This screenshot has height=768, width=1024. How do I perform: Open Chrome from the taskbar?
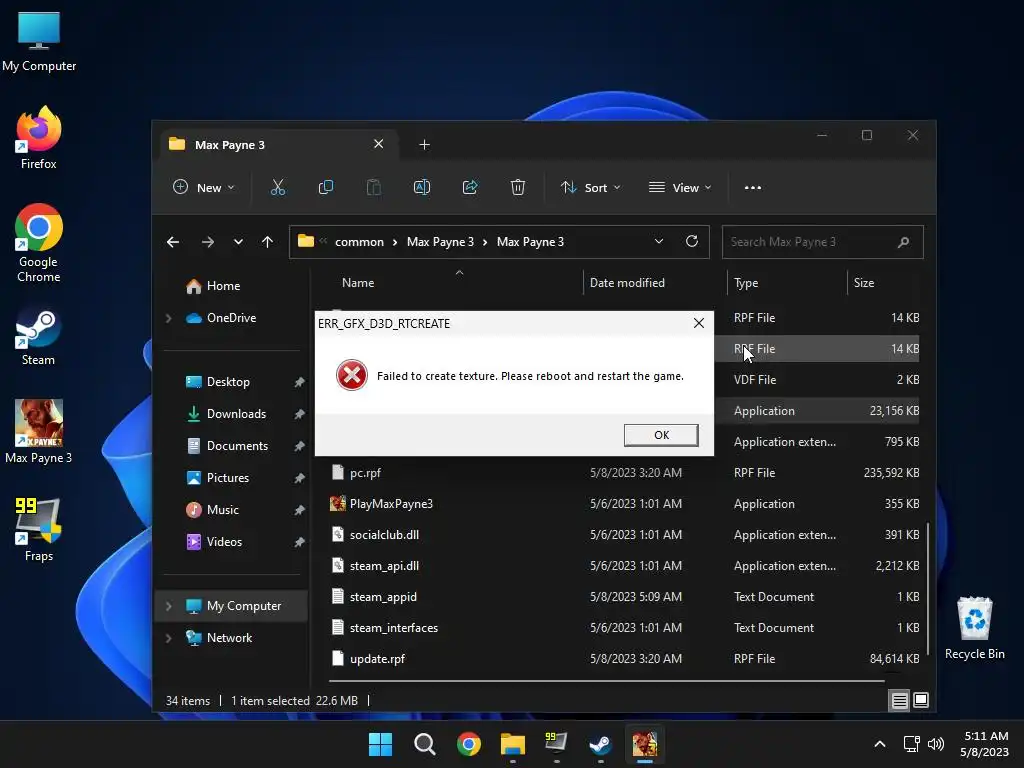tap(469, 744)
